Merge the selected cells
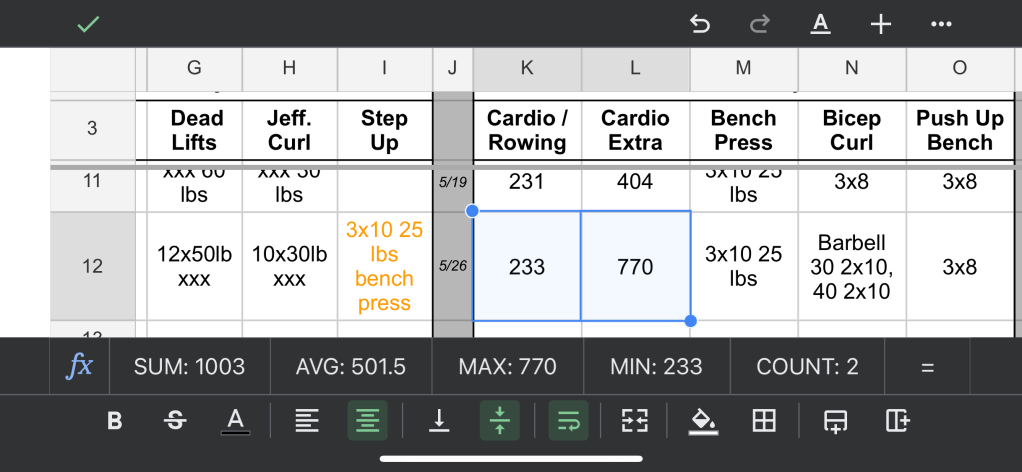 [x=635, y=421]
